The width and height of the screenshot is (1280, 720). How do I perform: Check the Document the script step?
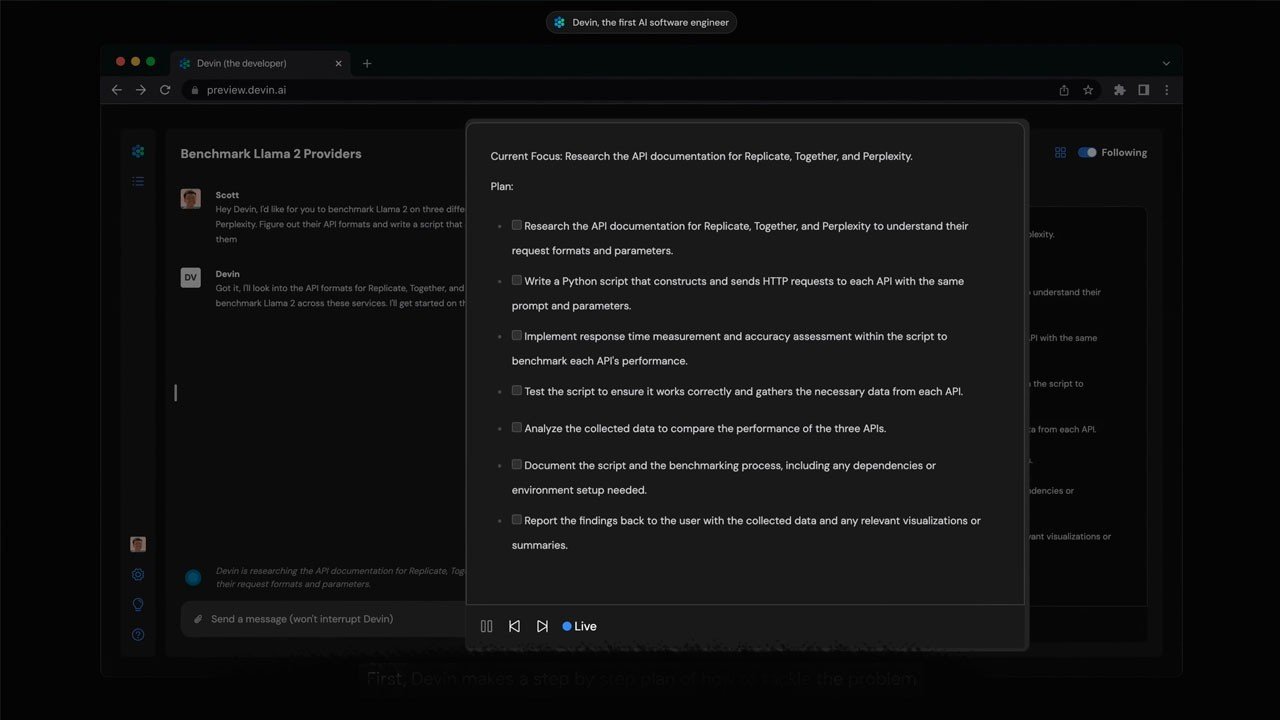(517, 464)
